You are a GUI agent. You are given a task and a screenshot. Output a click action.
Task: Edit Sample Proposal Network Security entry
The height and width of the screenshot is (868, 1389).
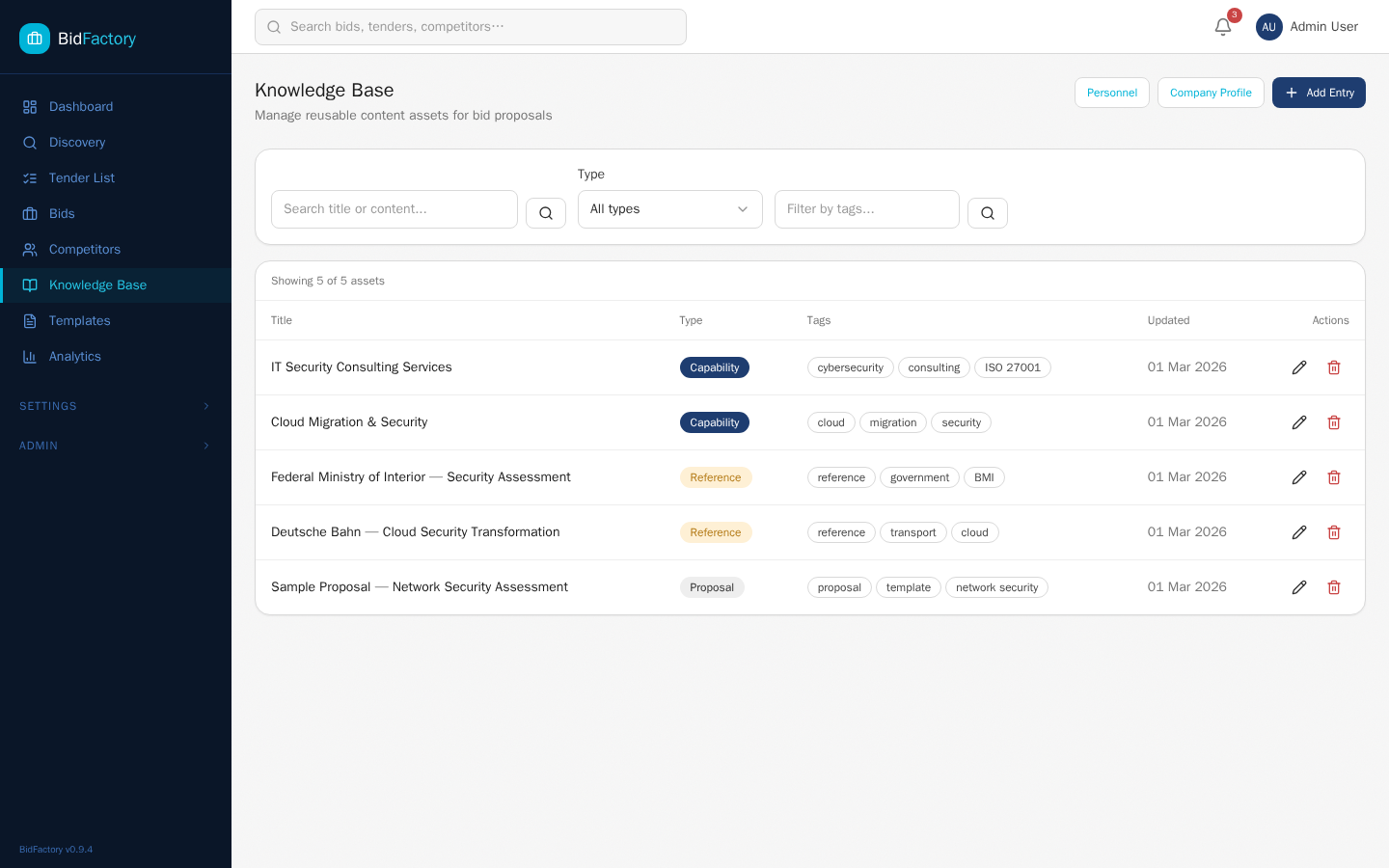tap(1299, 587)
